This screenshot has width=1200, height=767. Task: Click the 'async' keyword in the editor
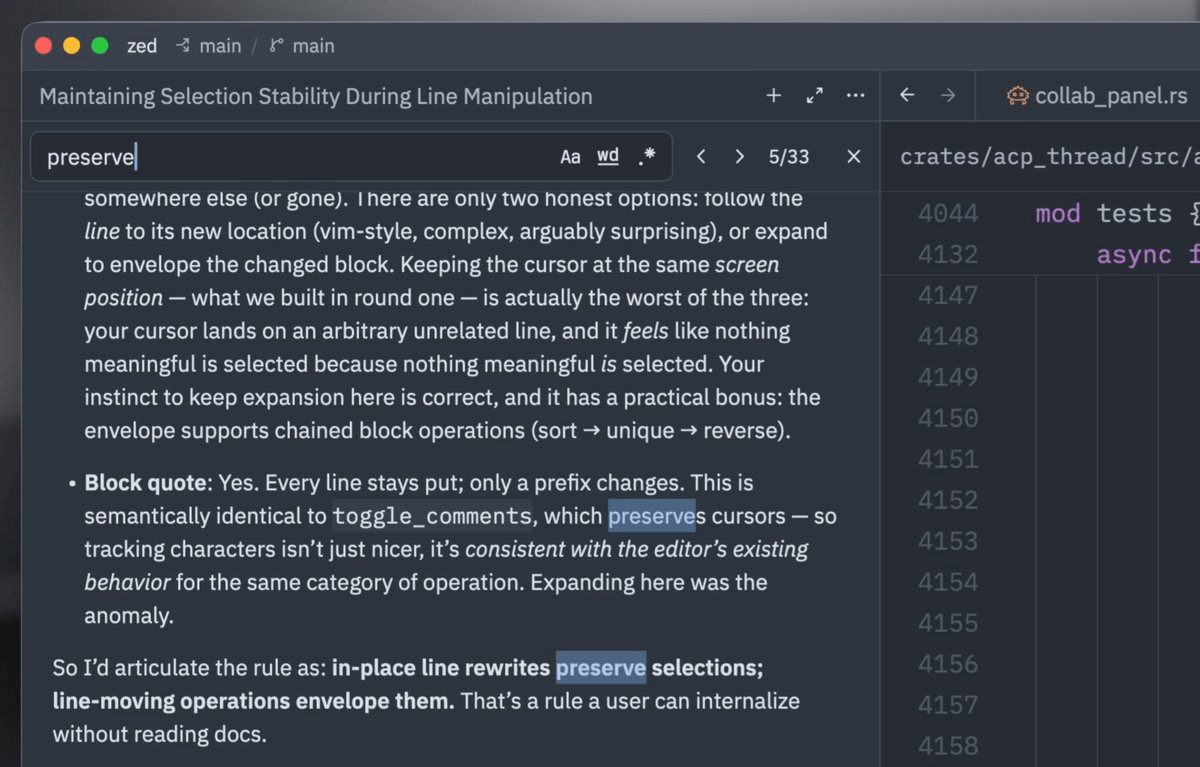tap(1134, 254)
